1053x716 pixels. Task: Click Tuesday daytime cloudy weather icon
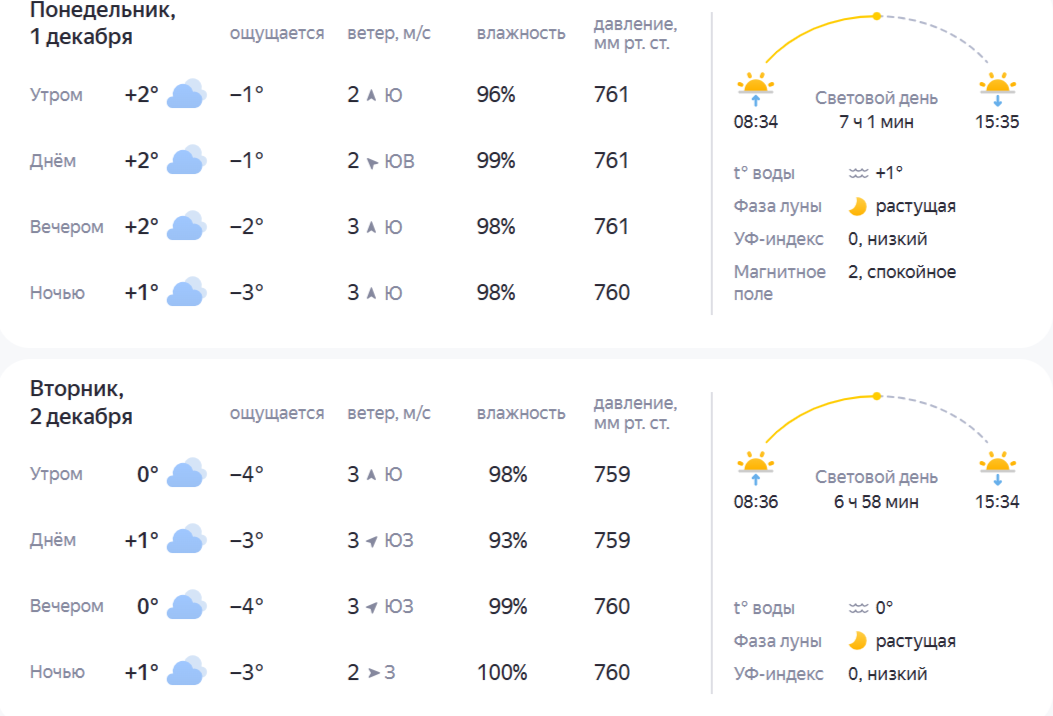[x=186, y=540]
